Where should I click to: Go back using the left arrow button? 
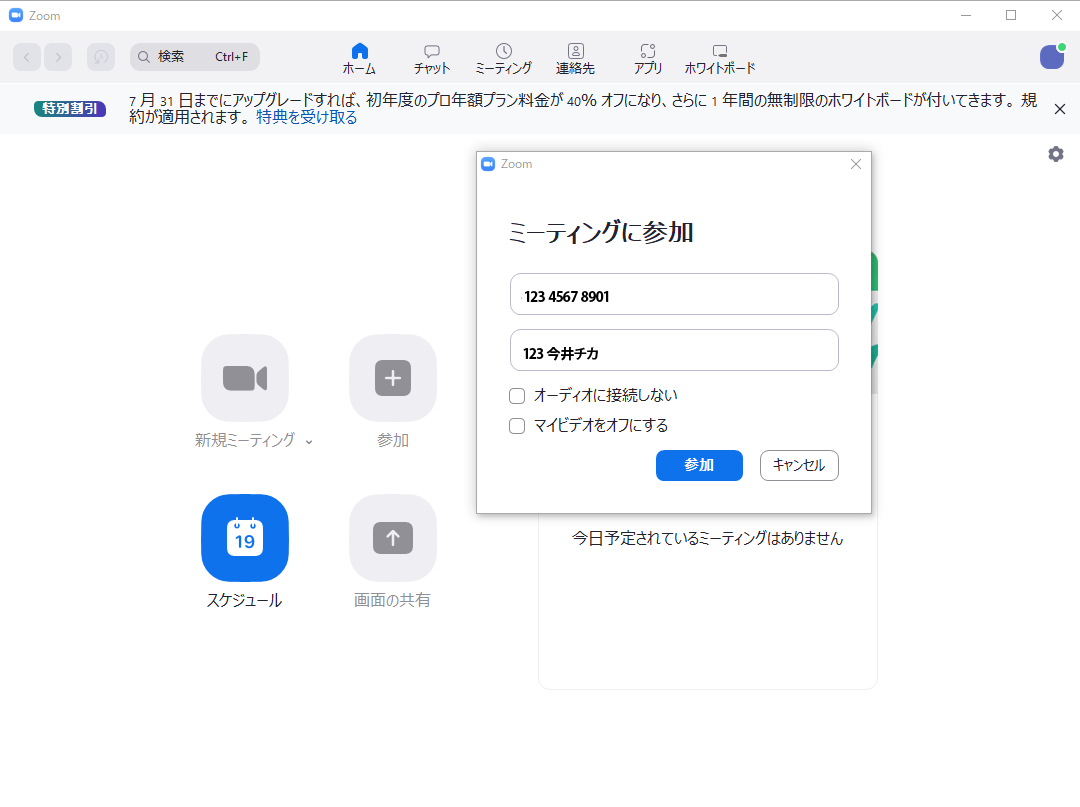click(x=27, y=57)
